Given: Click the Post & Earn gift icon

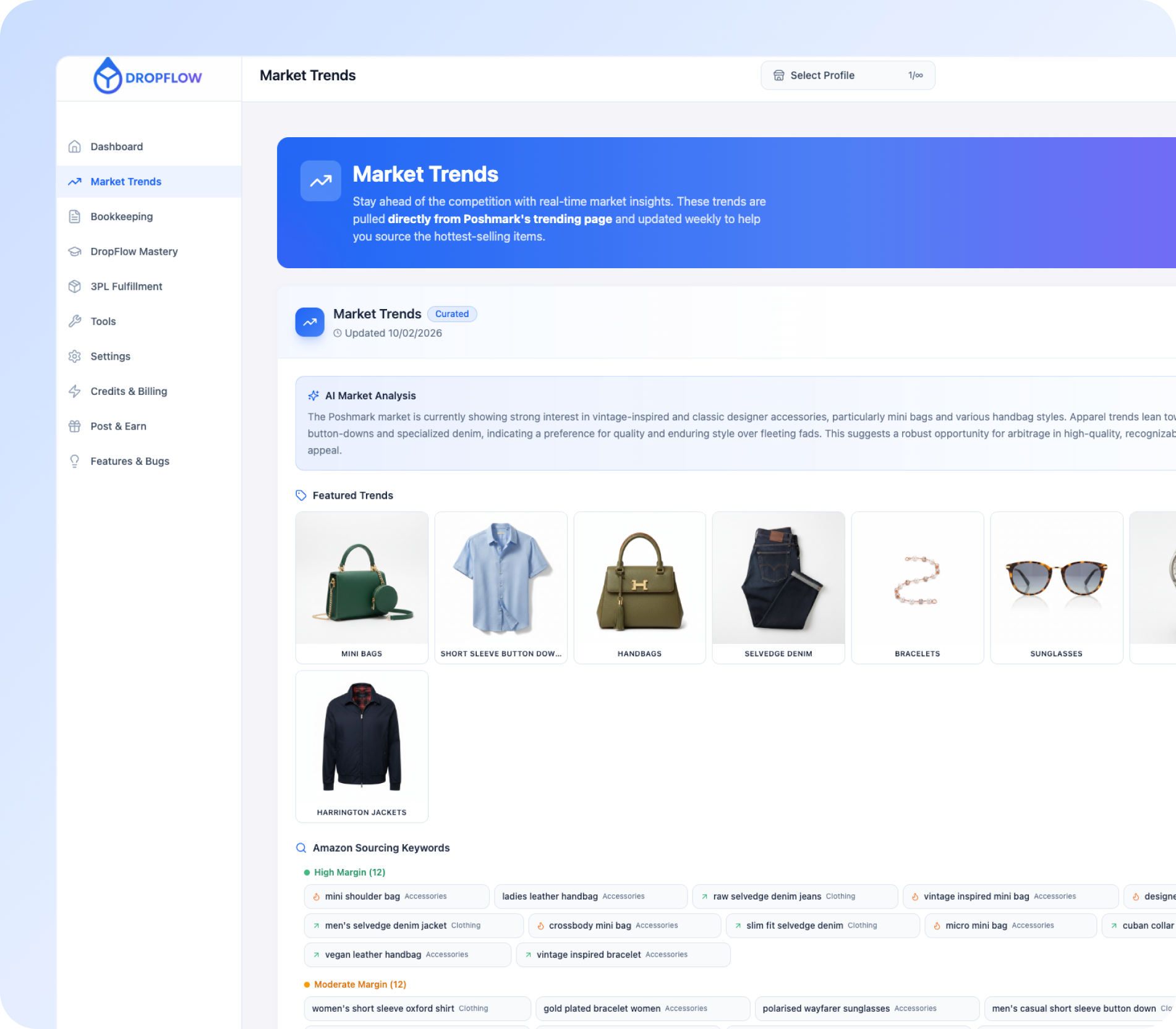Looking at the screenshot, I should (75, 426).
